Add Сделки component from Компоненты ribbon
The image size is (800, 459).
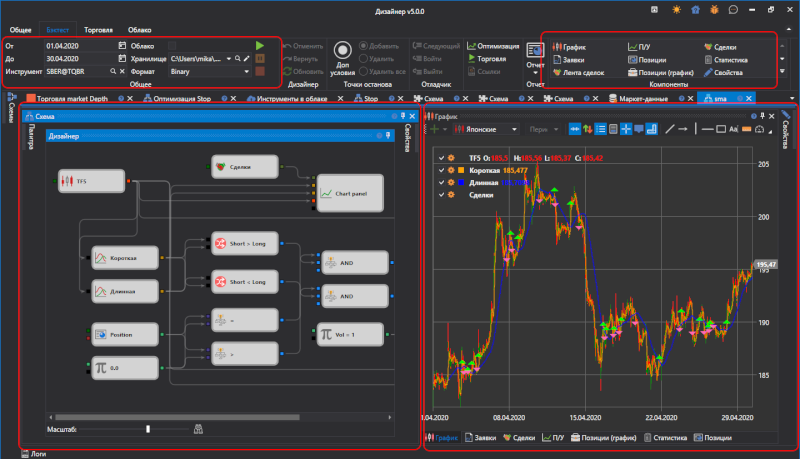[720, 47]
